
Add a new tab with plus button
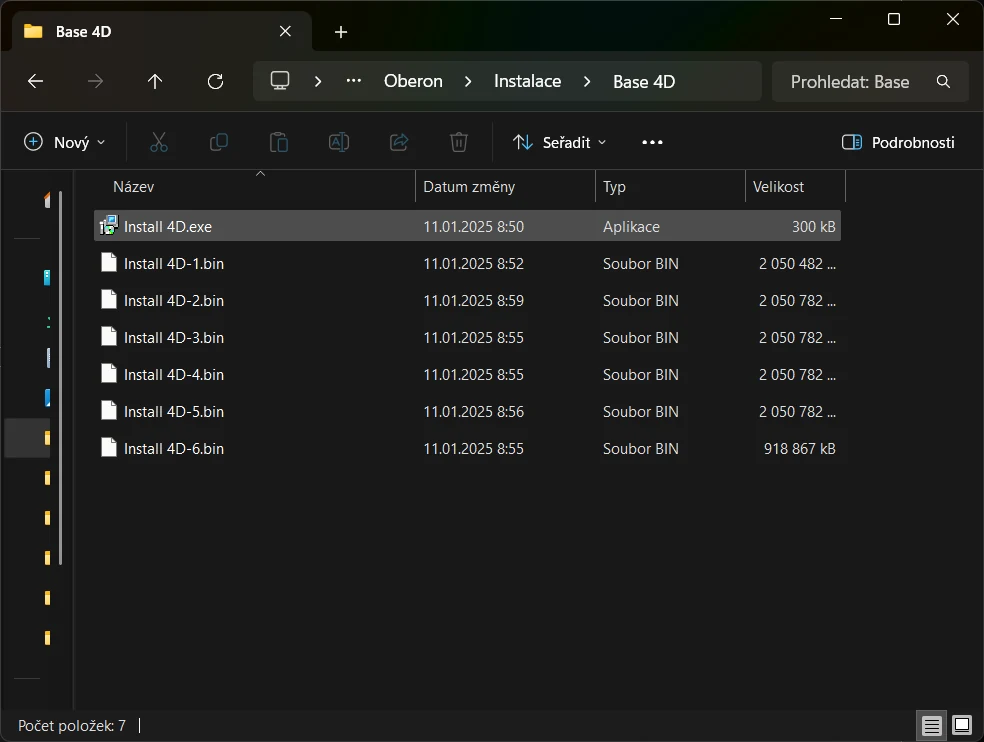341,32
